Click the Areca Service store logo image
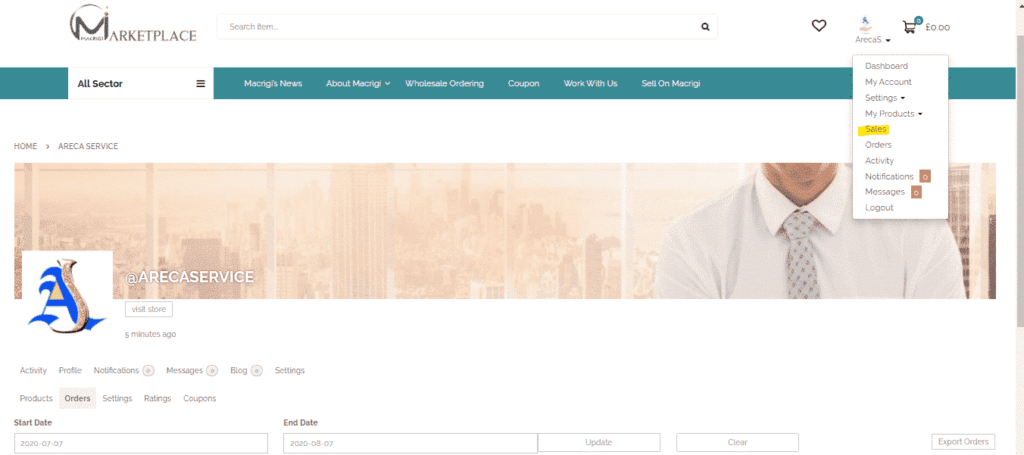1024x455 pixels. point(67,294)
